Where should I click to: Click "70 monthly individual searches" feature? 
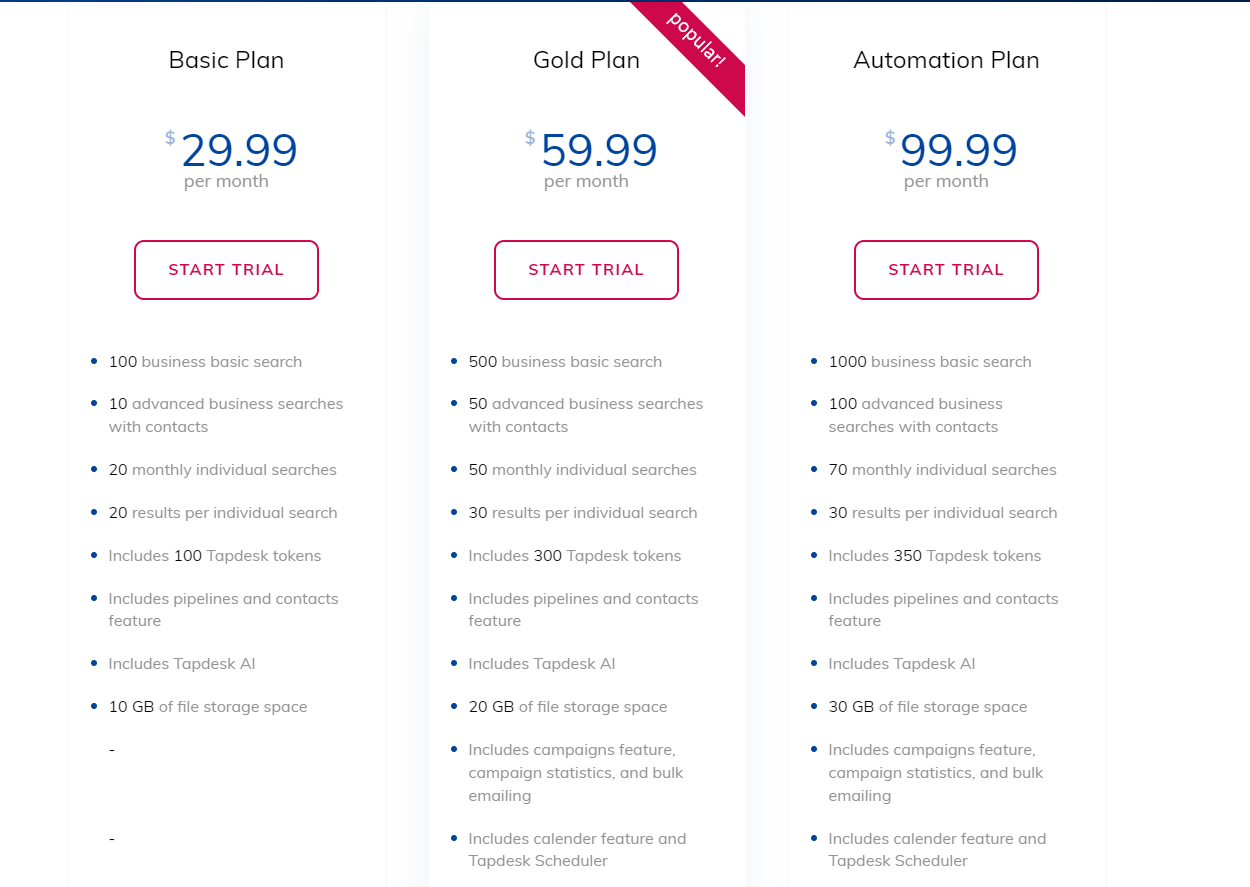tap(942, 470)
